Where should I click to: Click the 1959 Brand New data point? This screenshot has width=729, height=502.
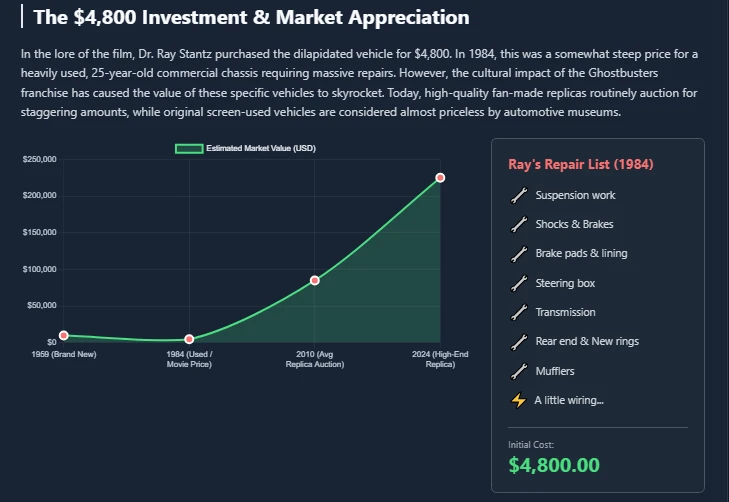pyautogui.click(x=64, y=336)
